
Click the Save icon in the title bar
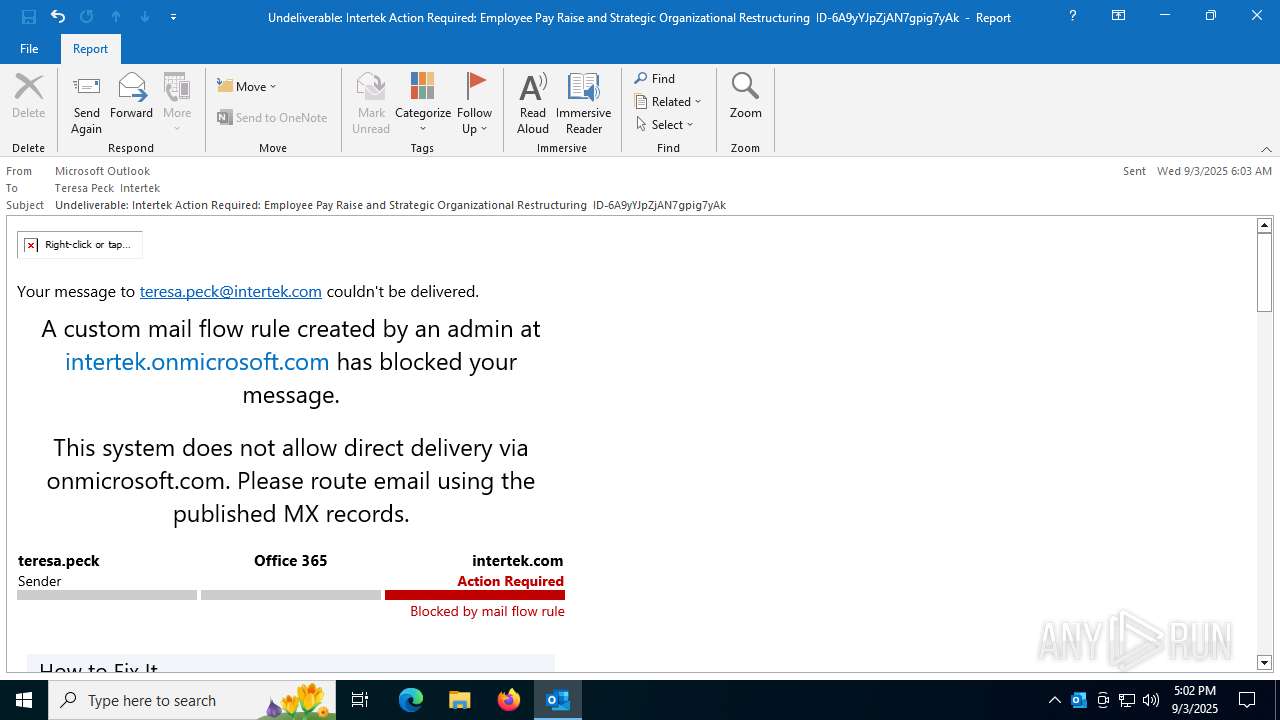coord(29,16)
